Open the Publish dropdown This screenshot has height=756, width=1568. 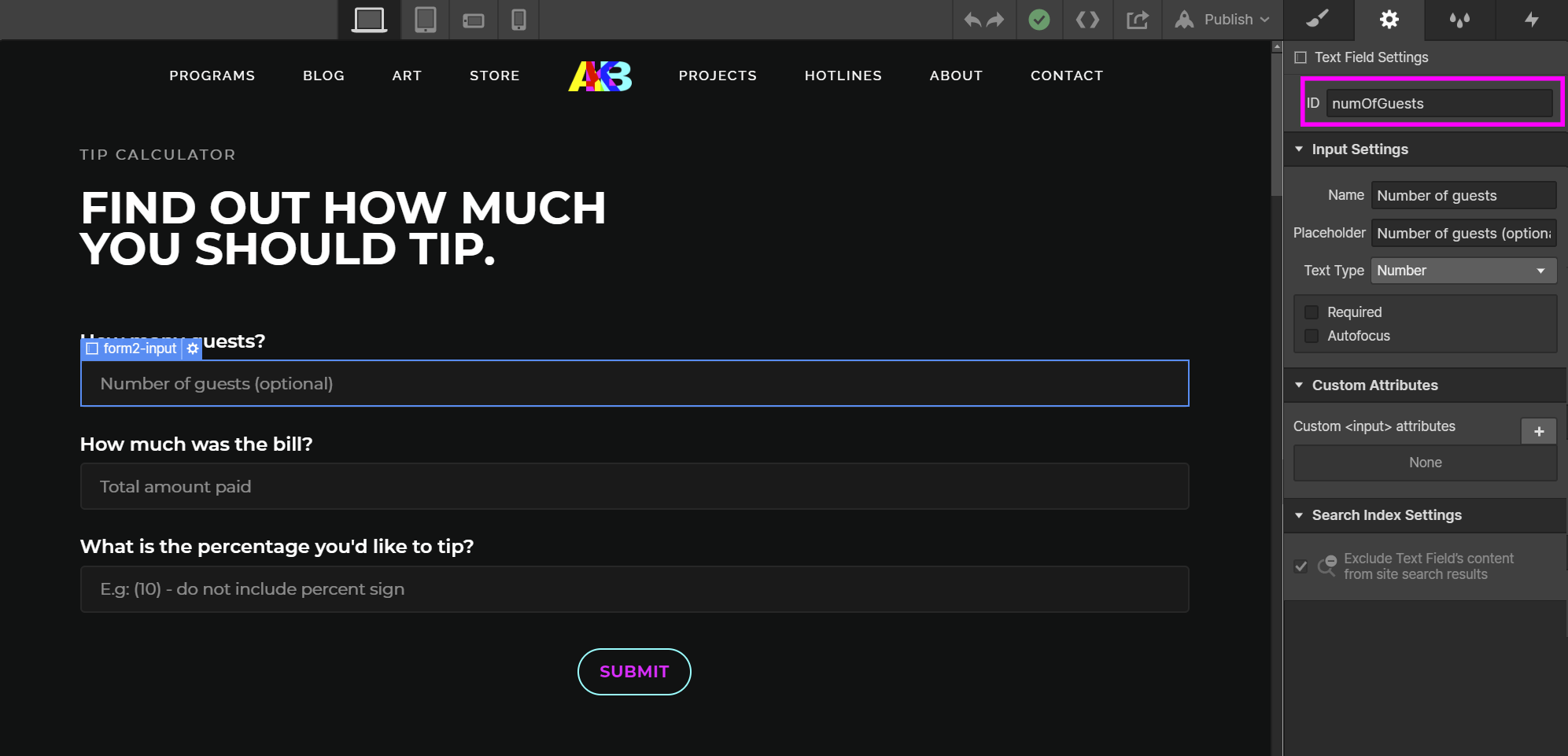click(x=1222, y=20)
